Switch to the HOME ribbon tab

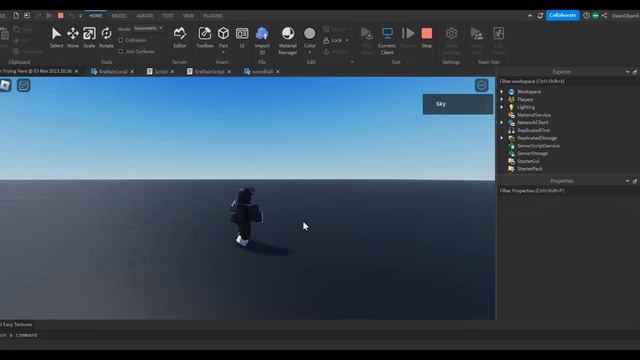(96, 16)
